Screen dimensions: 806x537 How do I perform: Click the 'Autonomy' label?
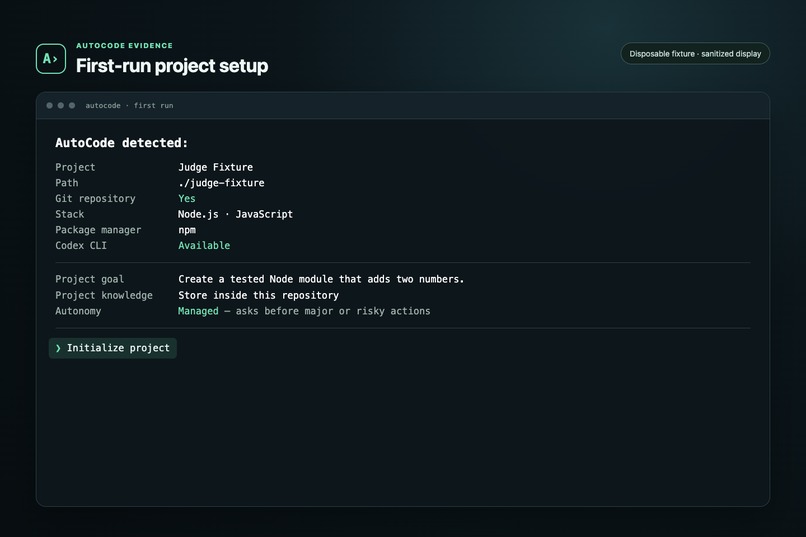click(78, 311)
